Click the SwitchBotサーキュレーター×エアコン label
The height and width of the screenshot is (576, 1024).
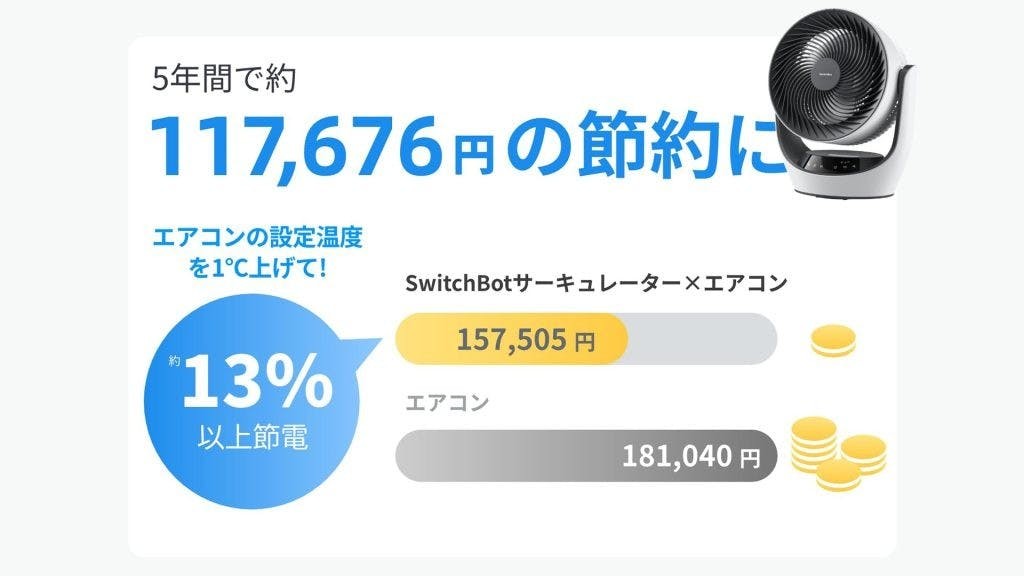click(x=596, y=284)
